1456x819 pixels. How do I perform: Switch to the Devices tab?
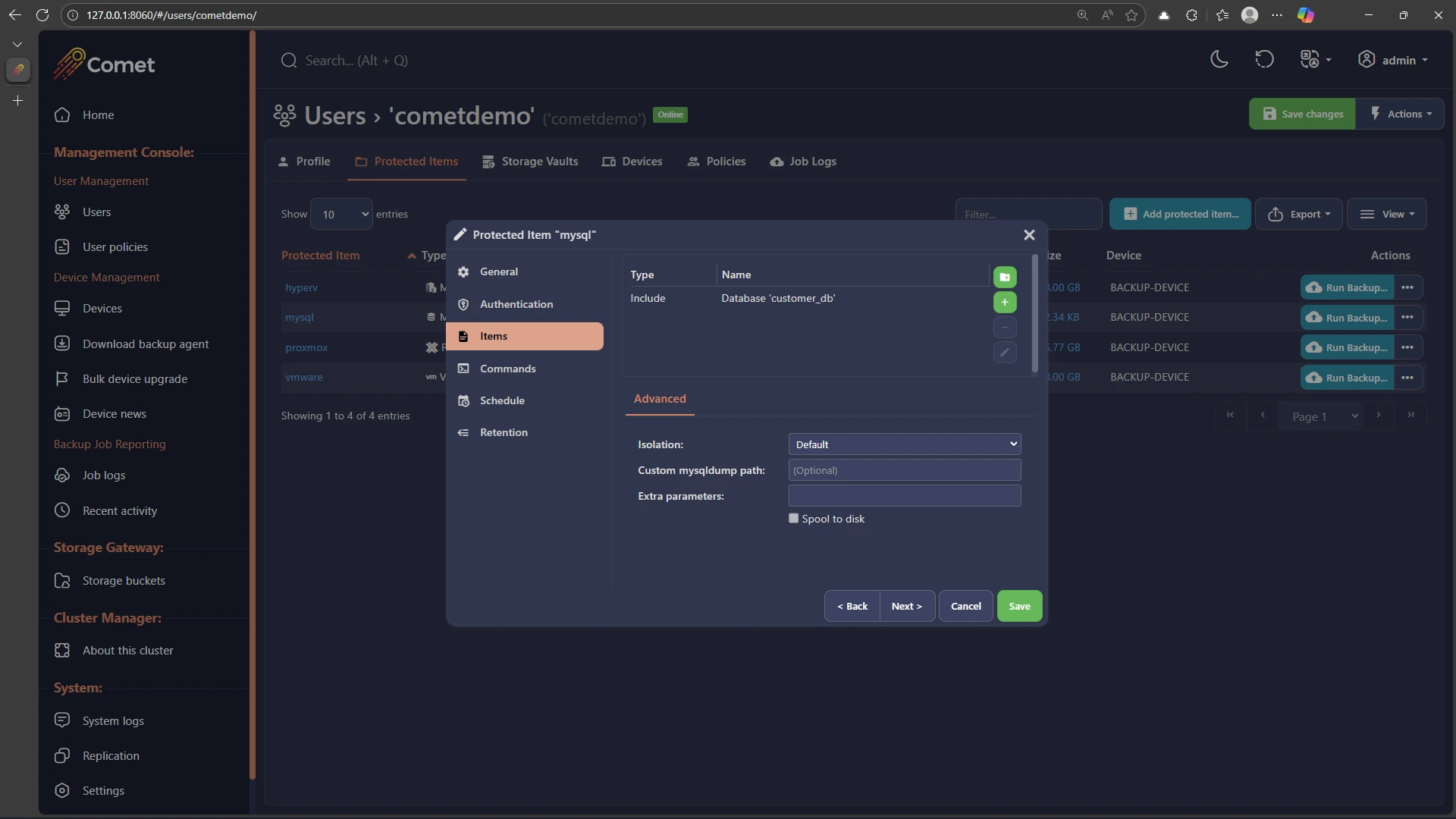[632, 162]
